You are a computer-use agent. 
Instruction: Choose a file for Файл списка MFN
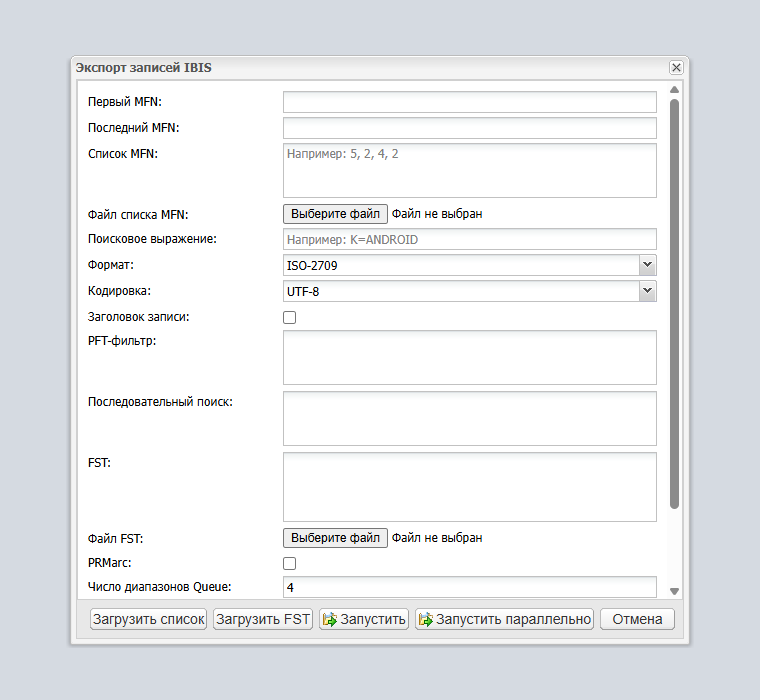coord(335,214)
